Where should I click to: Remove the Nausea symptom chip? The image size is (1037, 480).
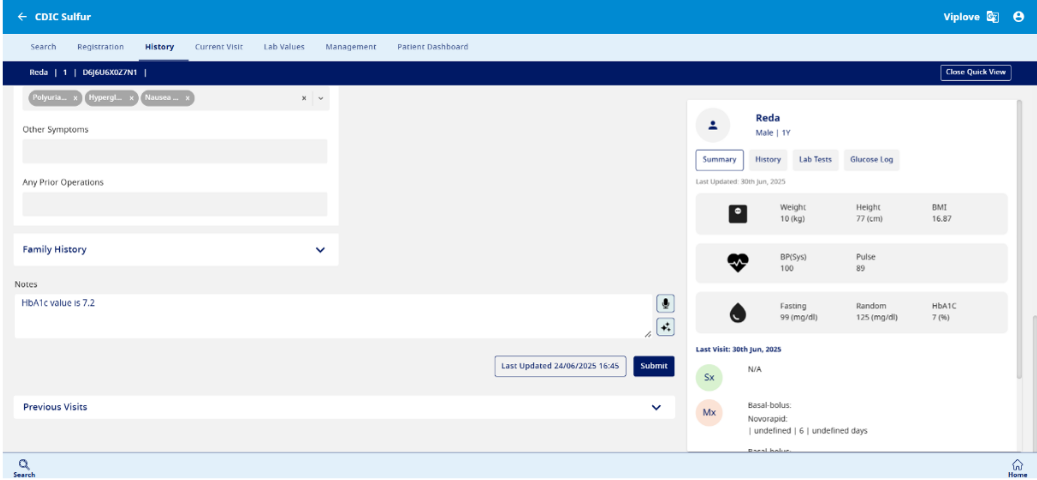pos(187,98)
